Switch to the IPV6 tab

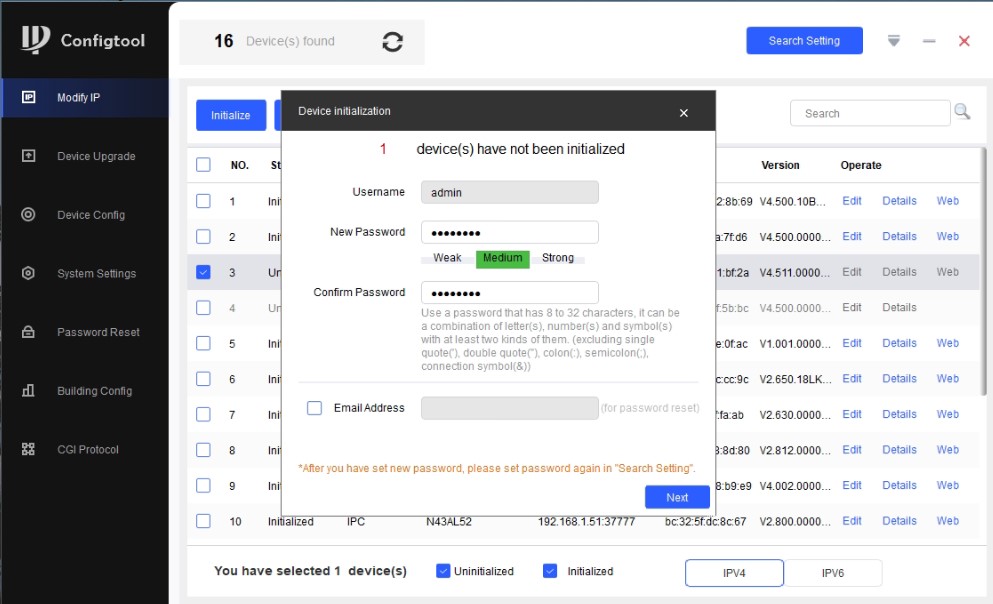click(833, 573)
